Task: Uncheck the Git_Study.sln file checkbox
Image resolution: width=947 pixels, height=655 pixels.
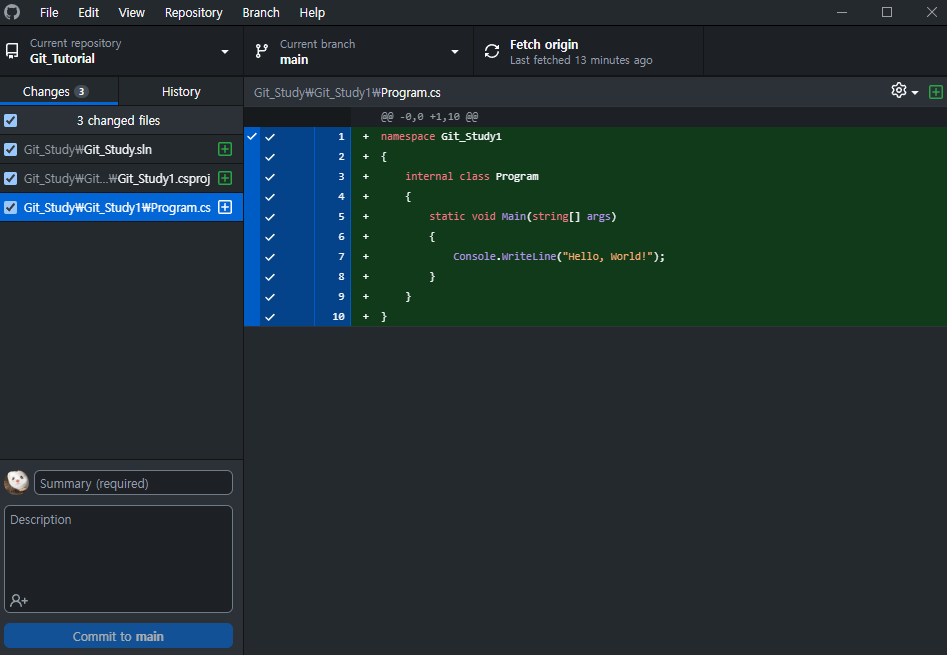Action: 10,149
